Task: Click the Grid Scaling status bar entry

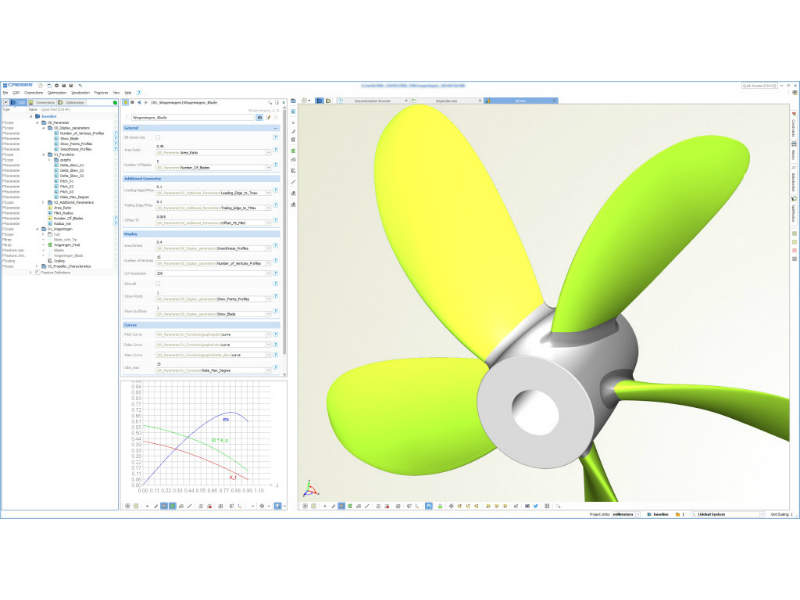Action: (782, 514)
